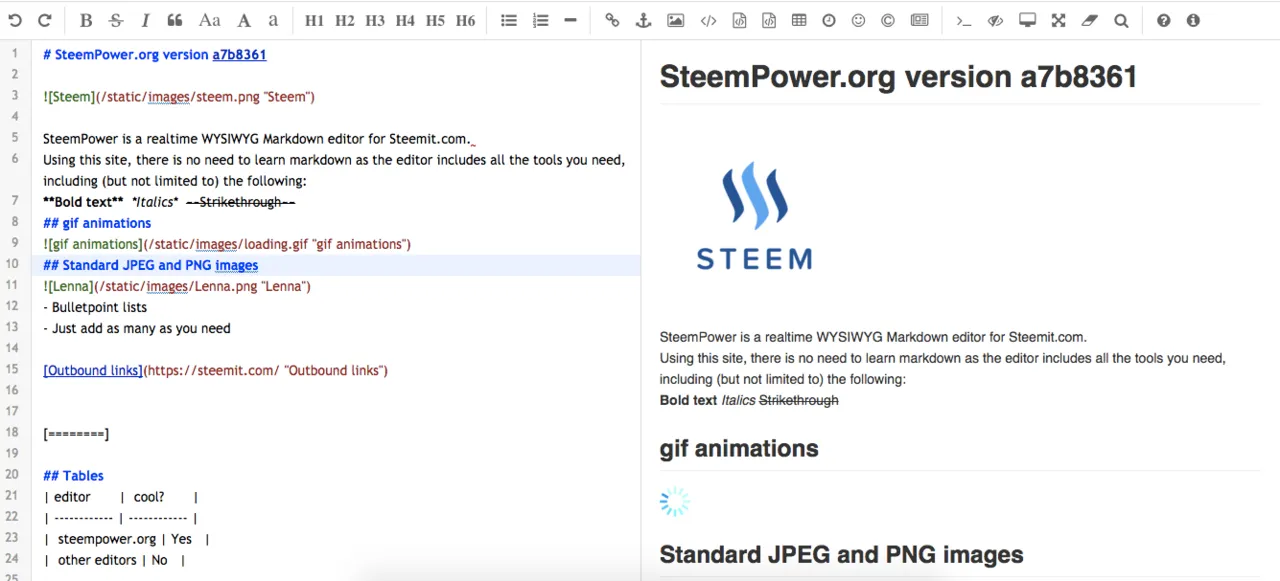This screenshot has width=1280, height=581.
Task: Insert a link using the chain icon
Action: click(612, 20)
